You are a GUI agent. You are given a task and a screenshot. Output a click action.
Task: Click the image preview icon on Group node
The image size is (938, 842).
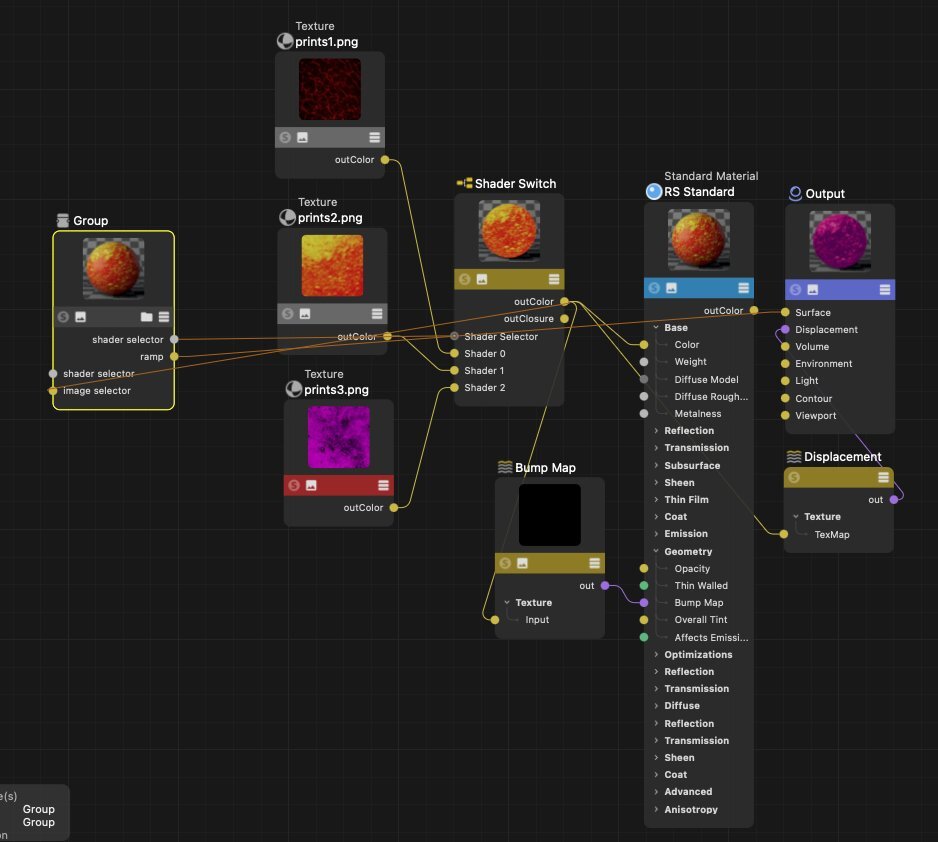pyautogui.click(x=80, y=316)
